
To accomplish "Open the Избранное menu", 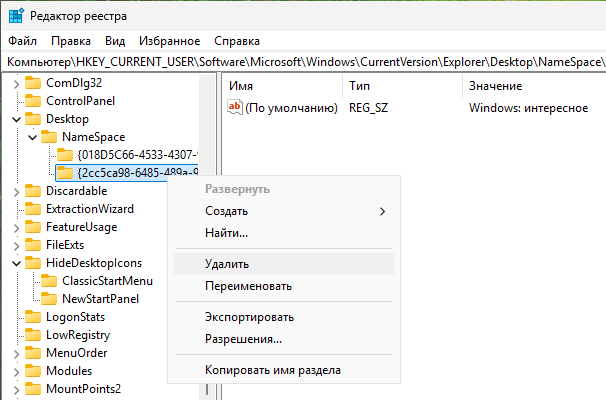I will [x=169, y=41].
